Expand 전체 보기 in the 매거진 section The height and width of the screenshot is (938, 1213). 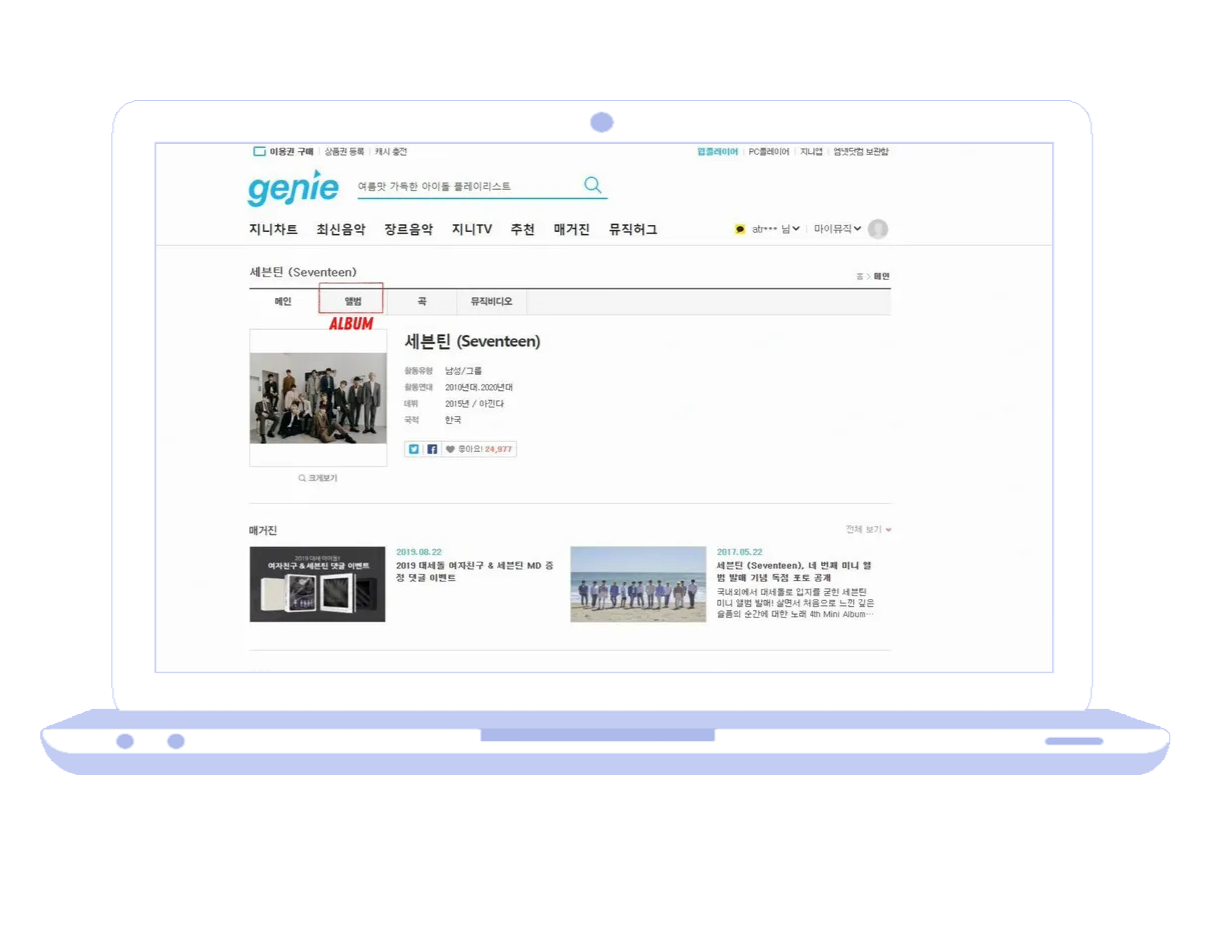pos(868,530)
